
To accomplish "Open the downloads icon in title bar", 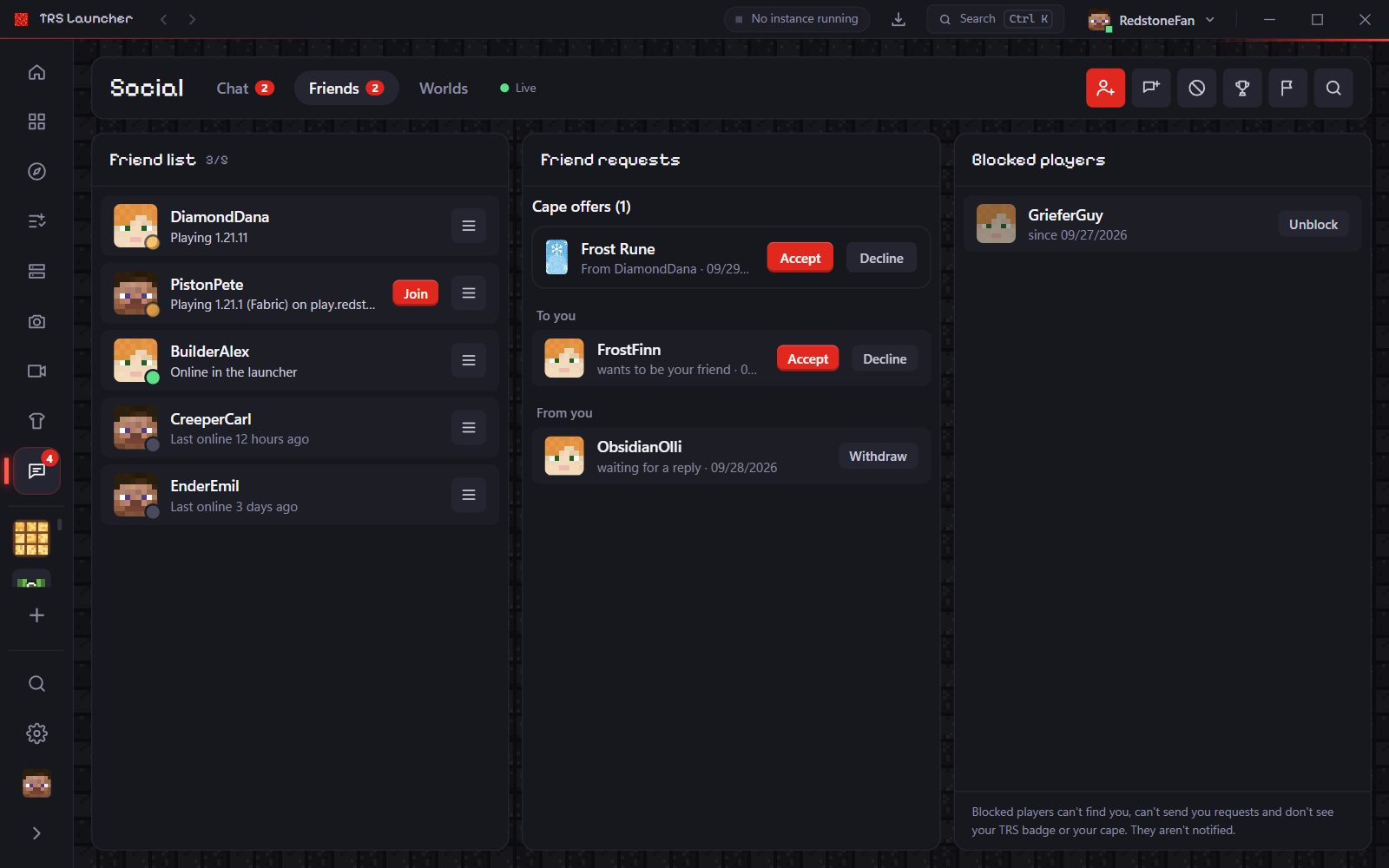I will [x=899, y=19].
